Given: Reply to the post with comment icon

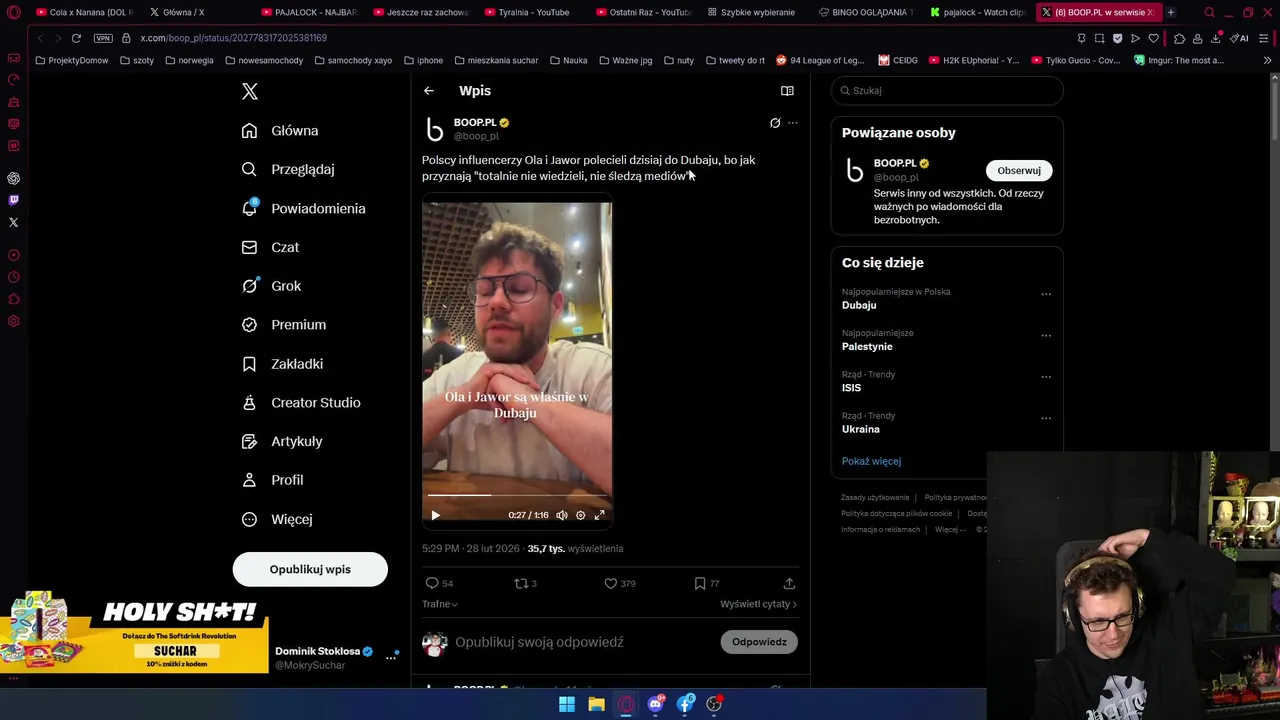Looking at the screenshot, I should (x=432, y=583).
